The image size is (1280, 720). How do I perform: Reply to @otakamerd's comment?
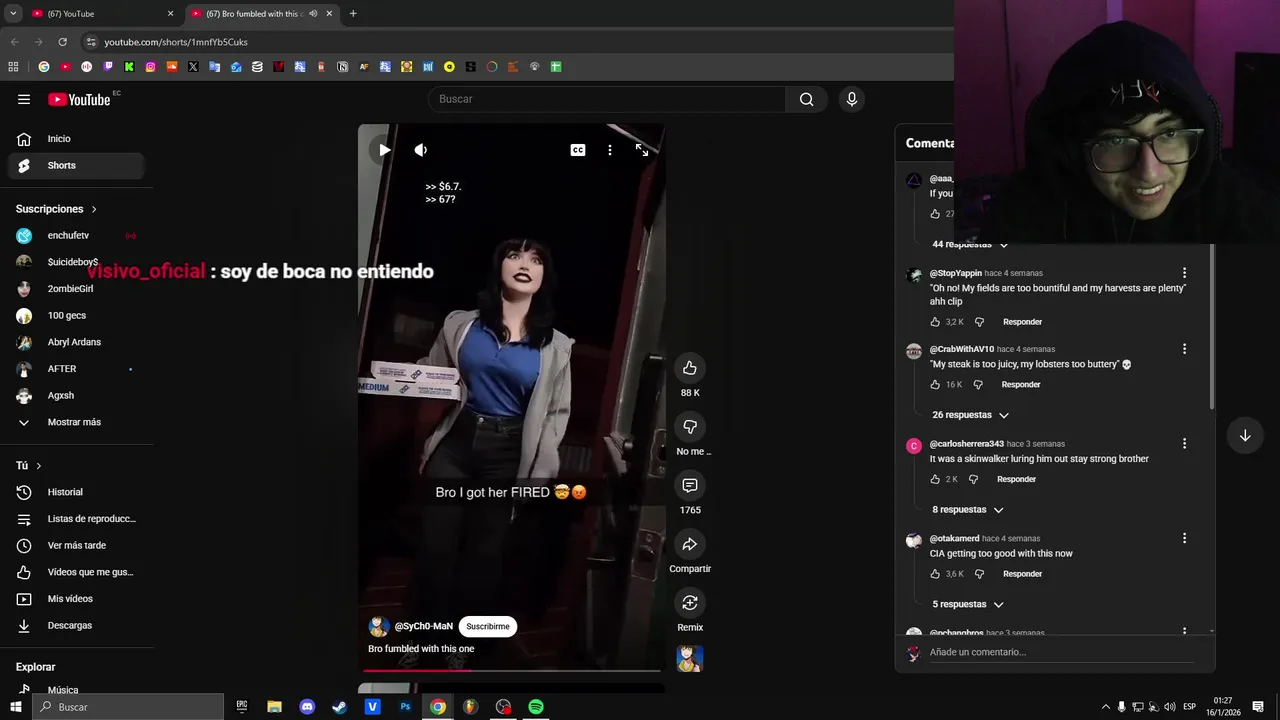pyautogui.click(x=1022, y=574)
